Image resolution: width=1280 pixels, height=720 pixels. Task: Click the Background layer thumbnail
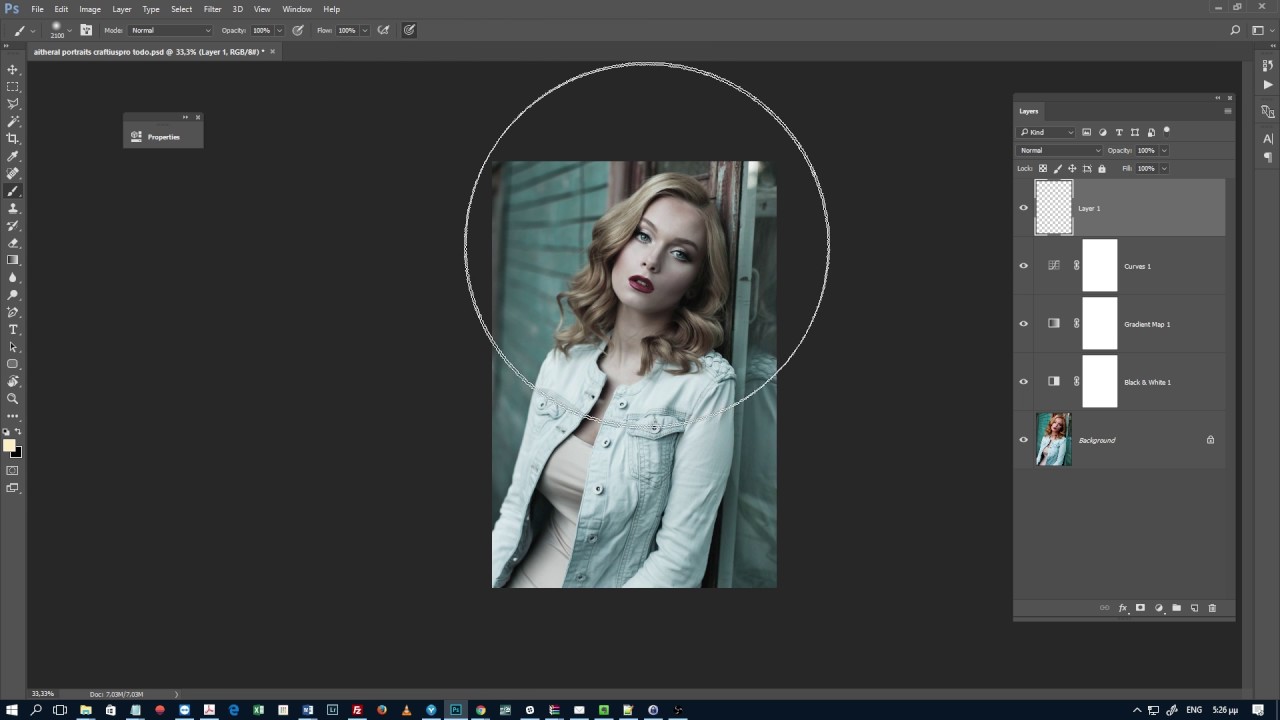click(x=1053, y=440)
